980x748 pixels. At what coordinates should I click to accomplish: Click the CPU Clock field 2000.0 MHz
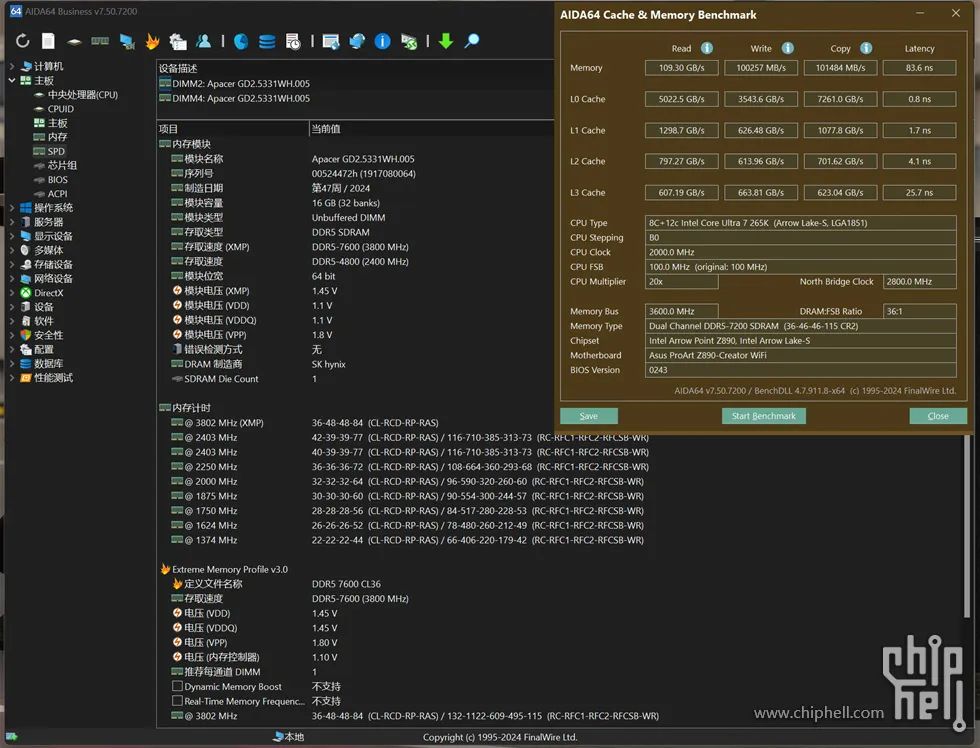tap(800, 252)
